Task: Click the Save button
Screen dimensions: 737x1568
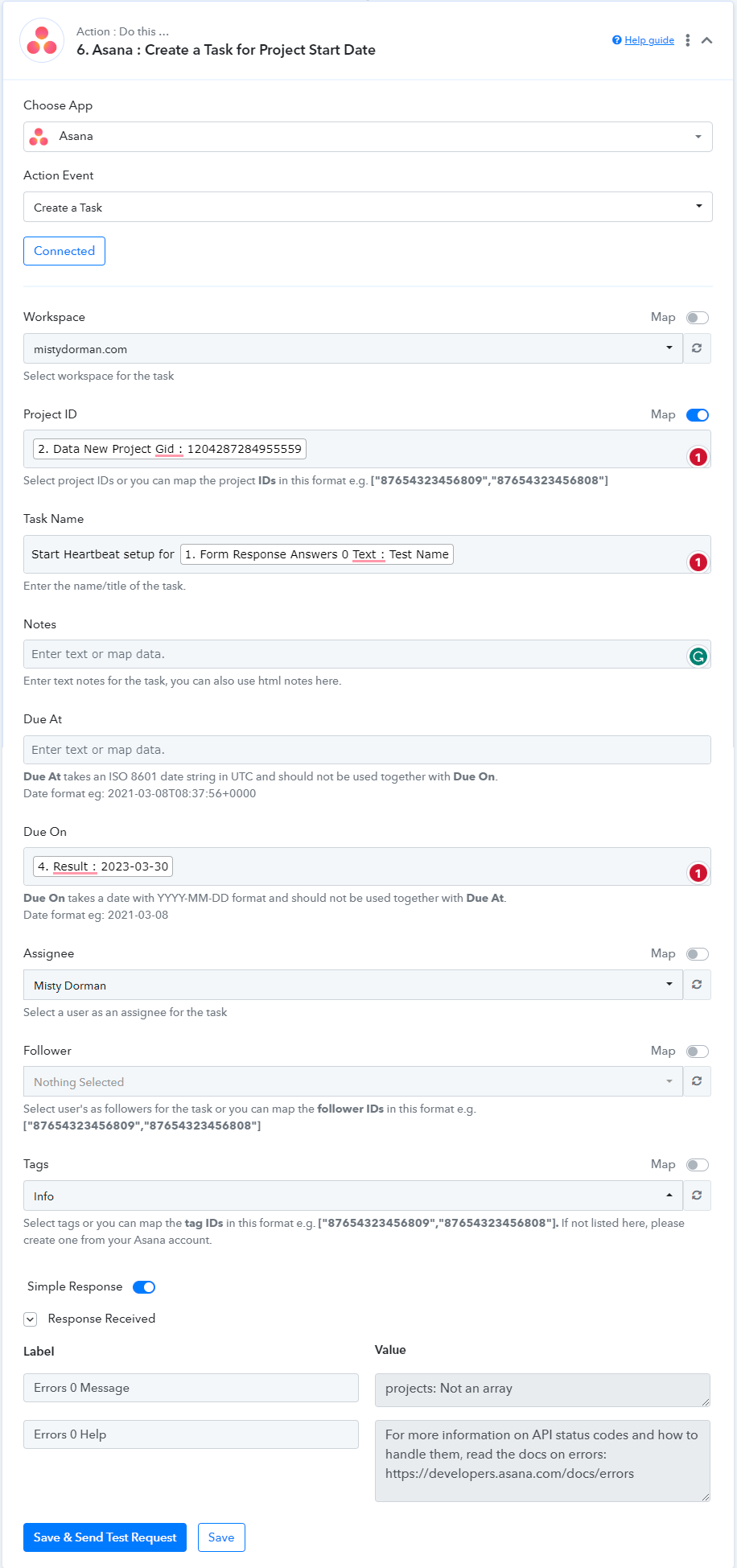Action: pos(221,1537)
